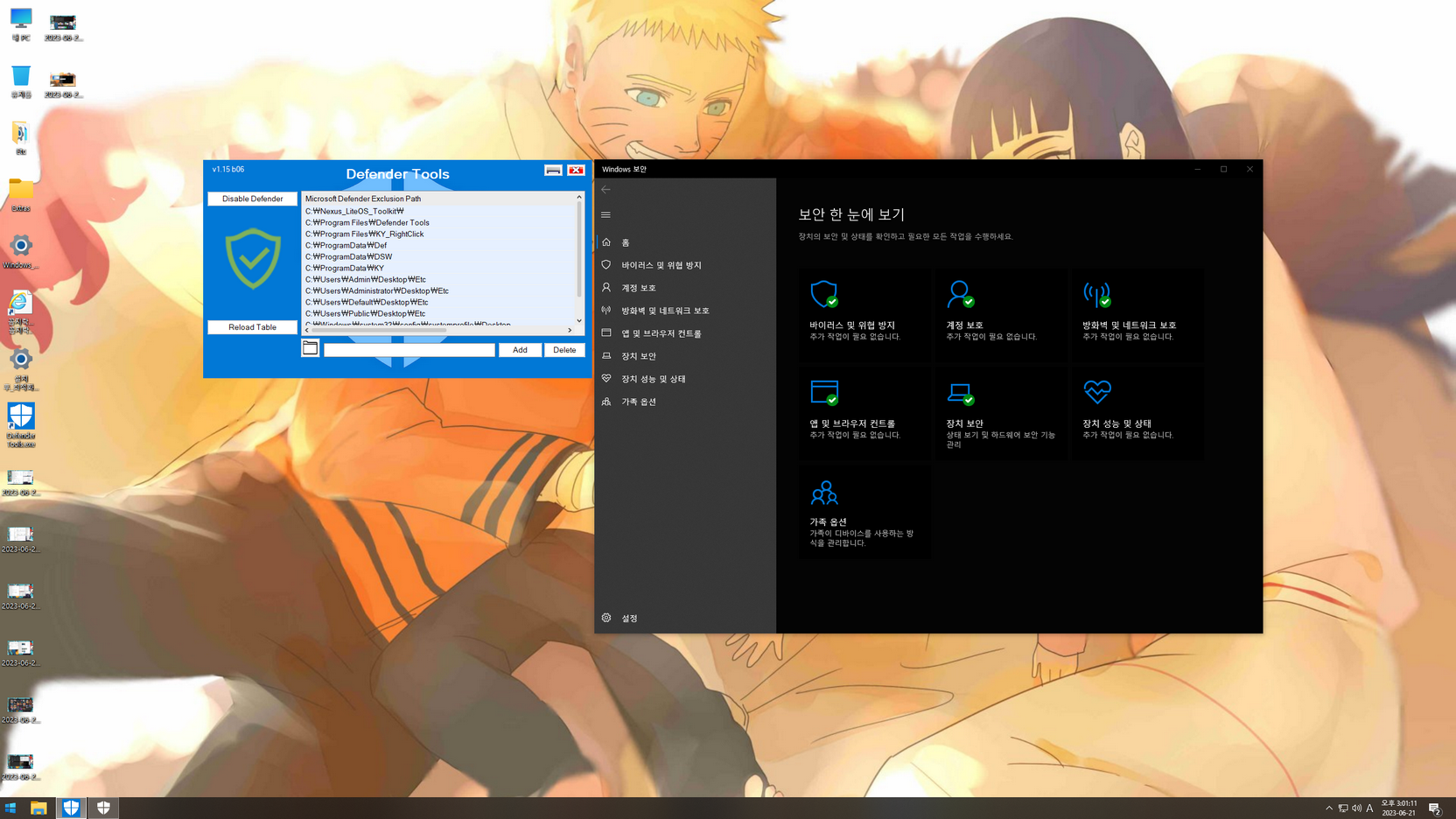The width and height of the screenshot is (1456, 819).
Task: Switch to the Windows Security taskbar button
Action: pyautogui.click(x=103, y=808)
